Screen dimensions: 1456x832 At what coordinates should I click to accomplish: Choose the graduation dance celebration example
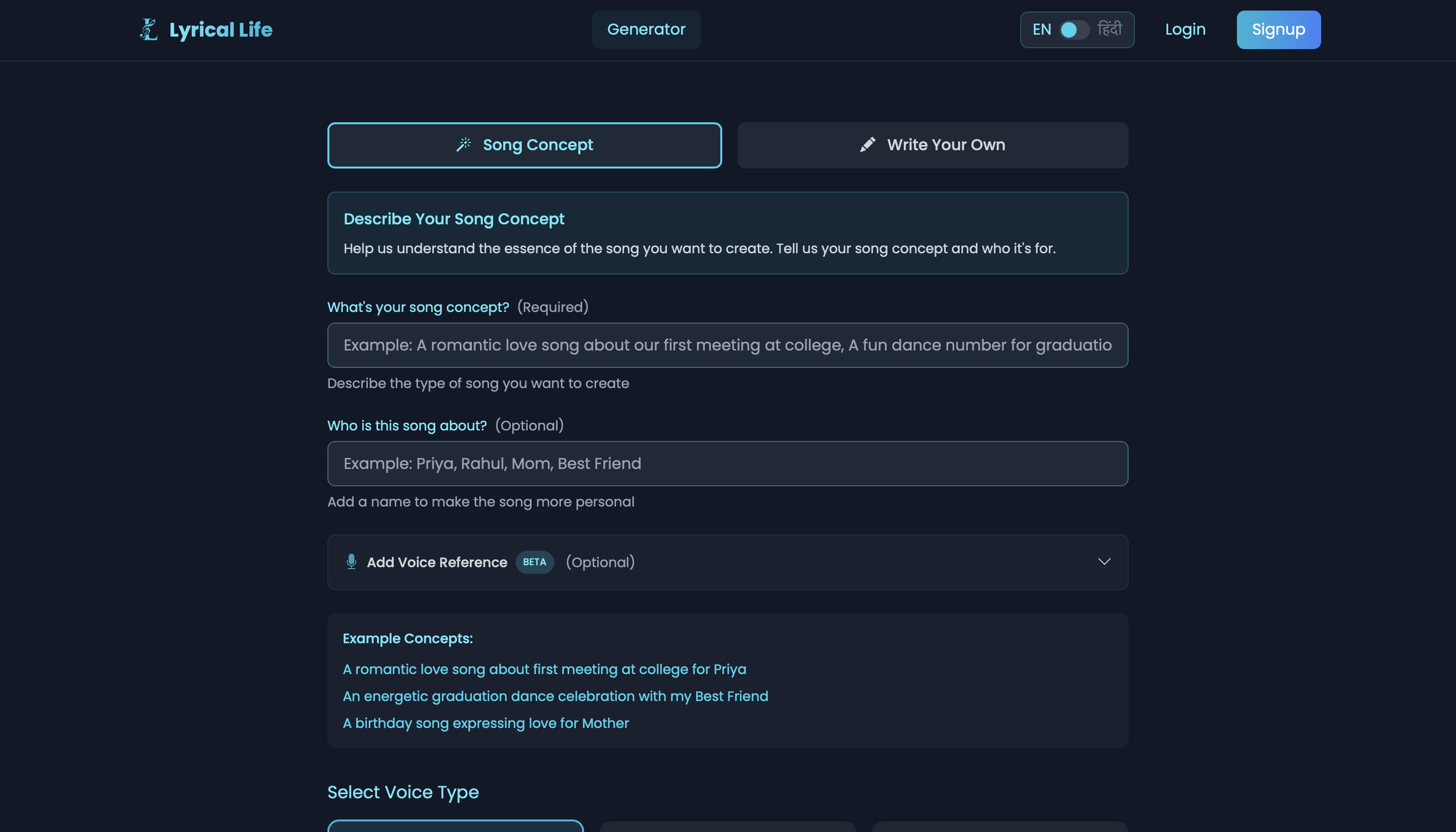point(555,696)
